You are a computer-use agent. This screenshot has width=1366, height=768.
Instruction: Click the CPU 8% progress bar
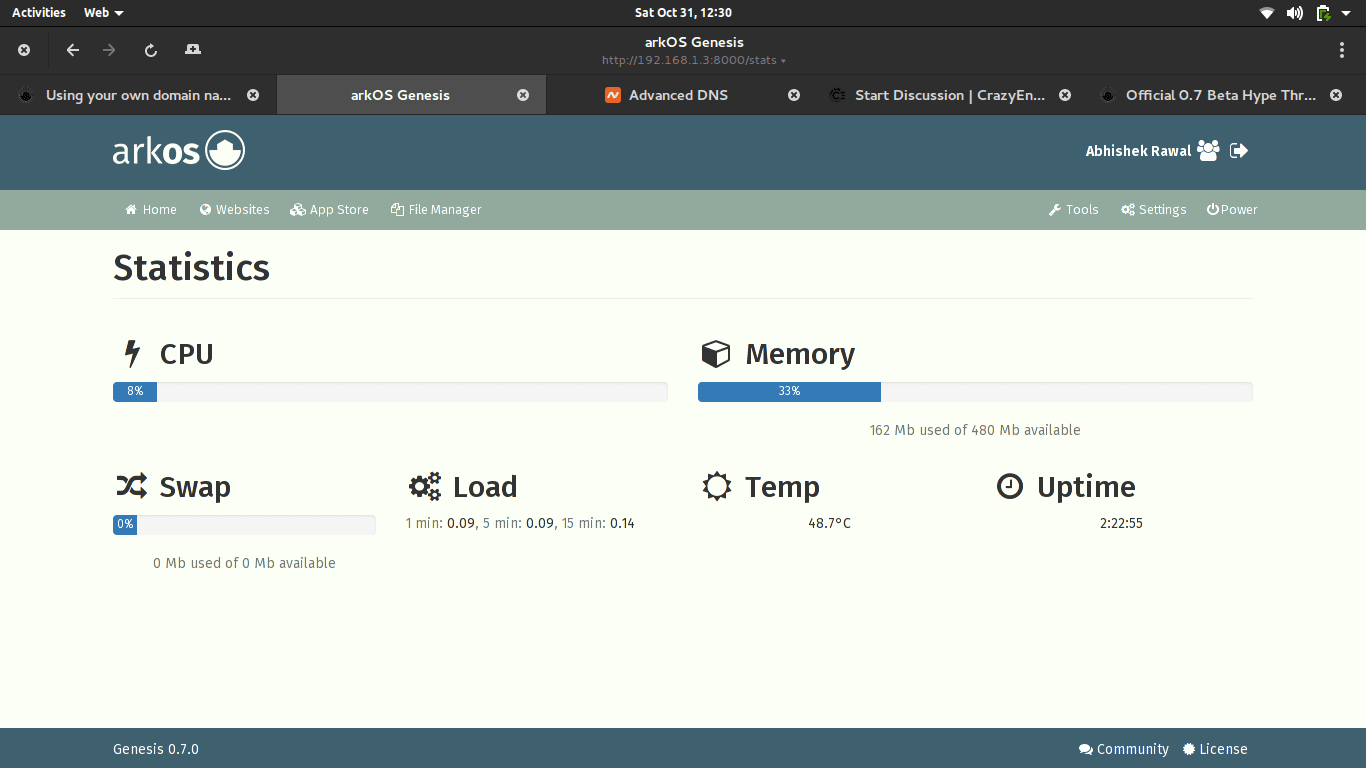(390, 391)
